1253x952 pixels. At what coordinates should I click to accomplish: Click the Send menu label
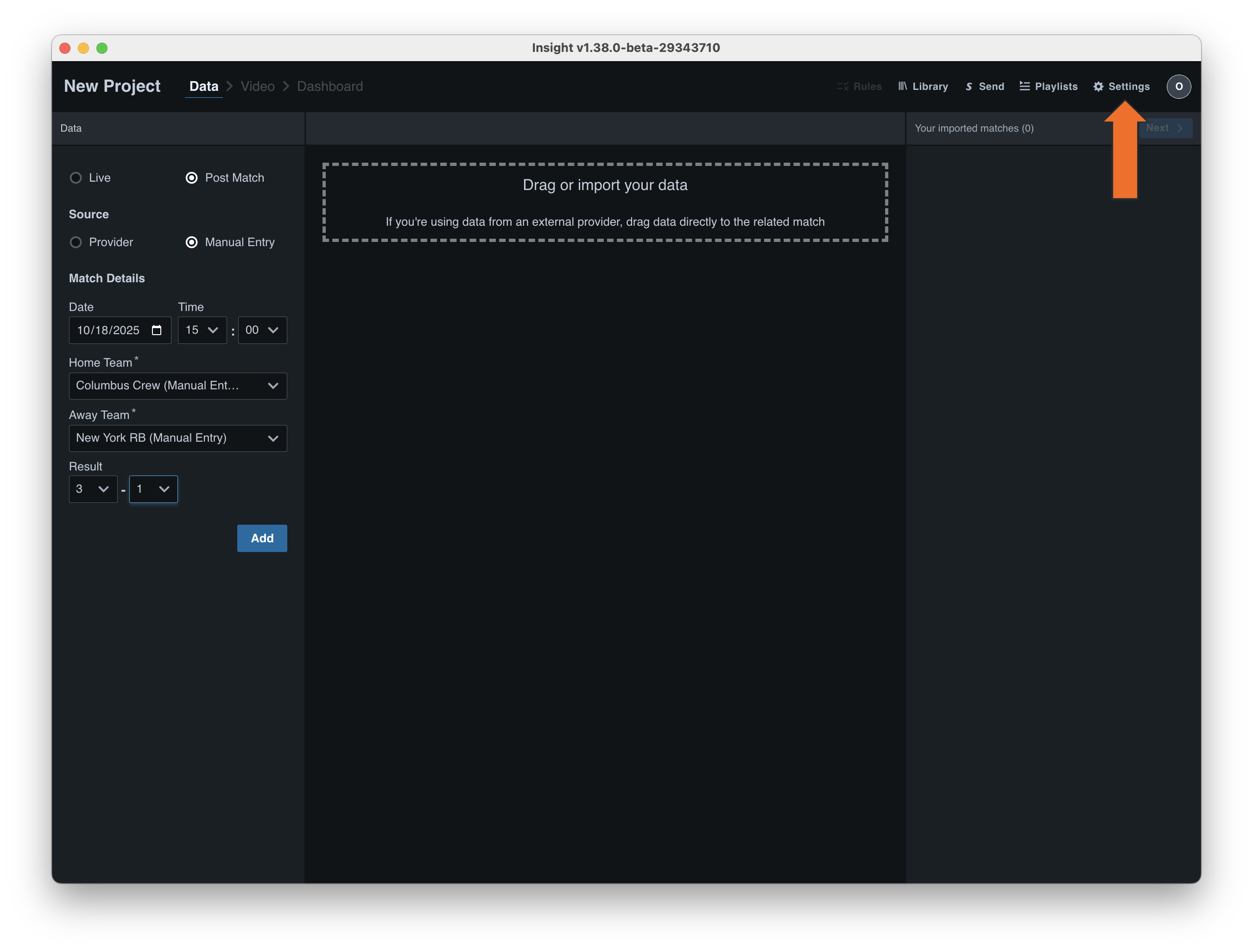(x=991, y=87)
